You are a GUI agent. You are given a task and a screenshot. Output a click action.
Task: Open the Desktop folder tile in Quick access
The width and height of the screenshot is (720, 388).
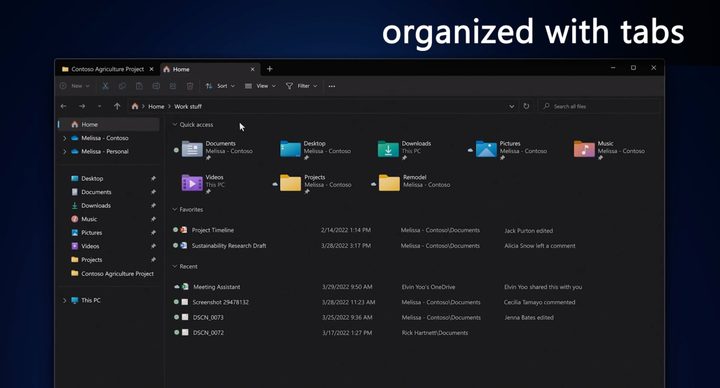(315, 150)
